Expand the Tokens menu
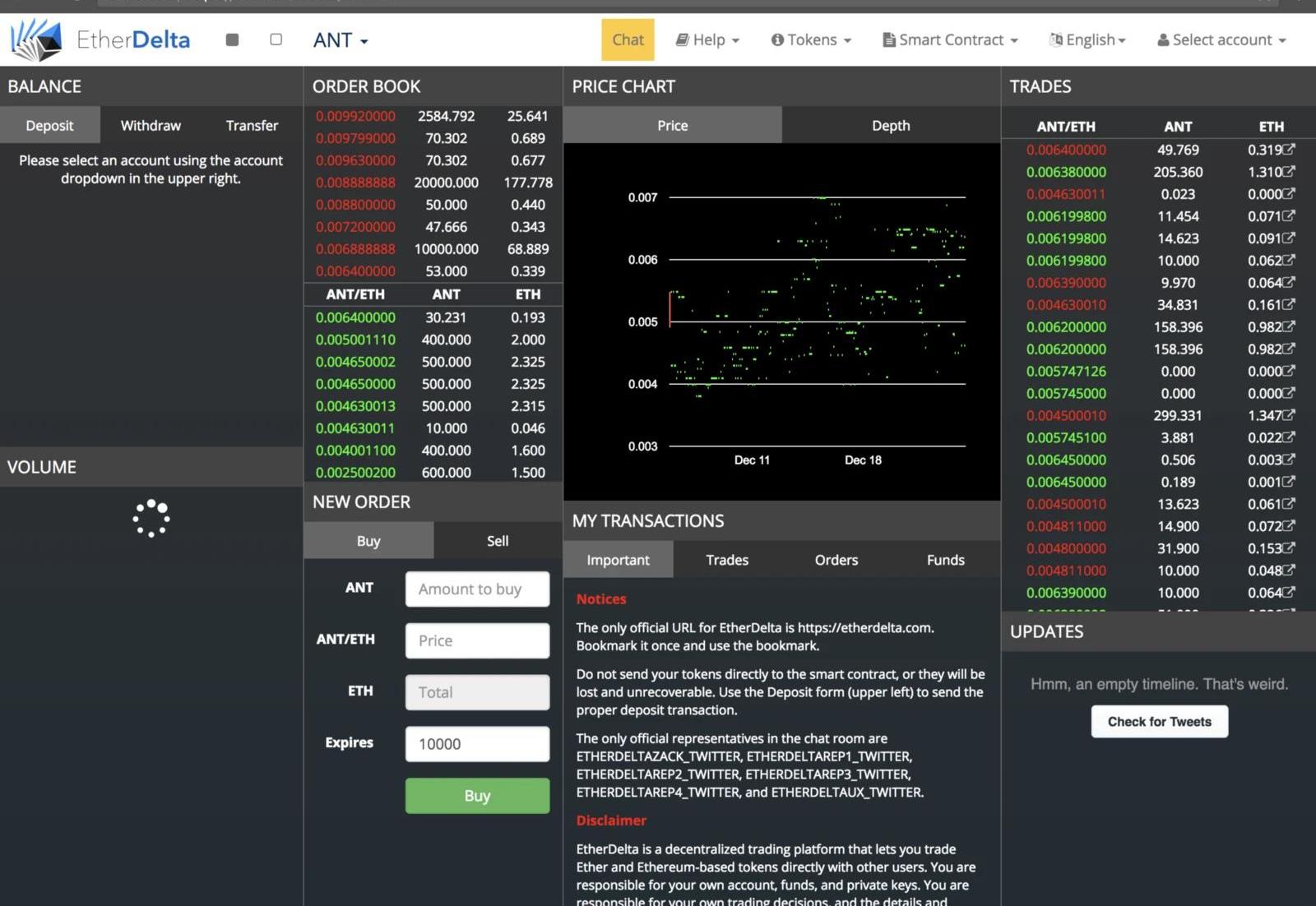1316x906 pixels. click(811, 39)
